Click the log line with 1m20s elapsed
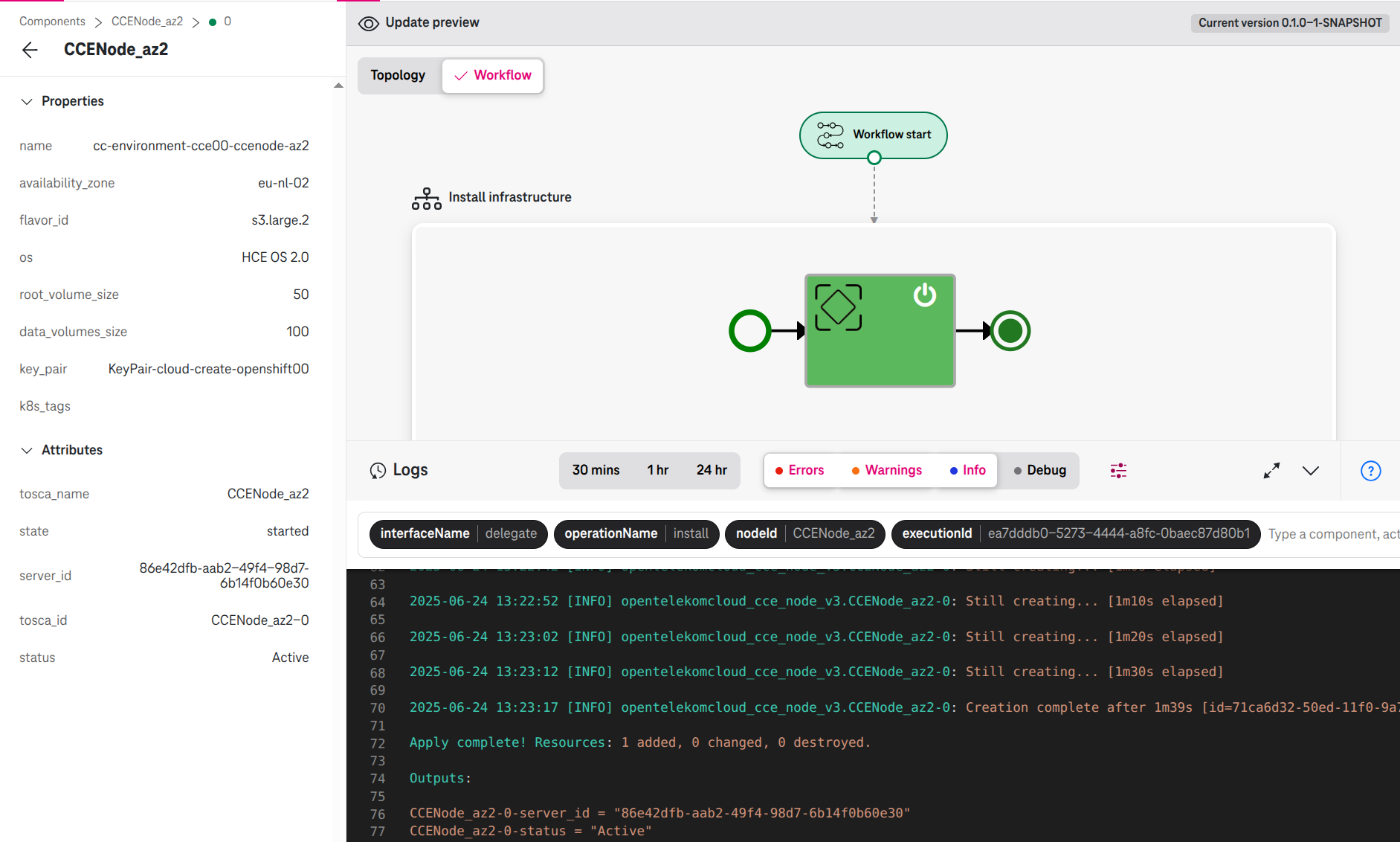1400x842 pixels. [x=816, y=637]
